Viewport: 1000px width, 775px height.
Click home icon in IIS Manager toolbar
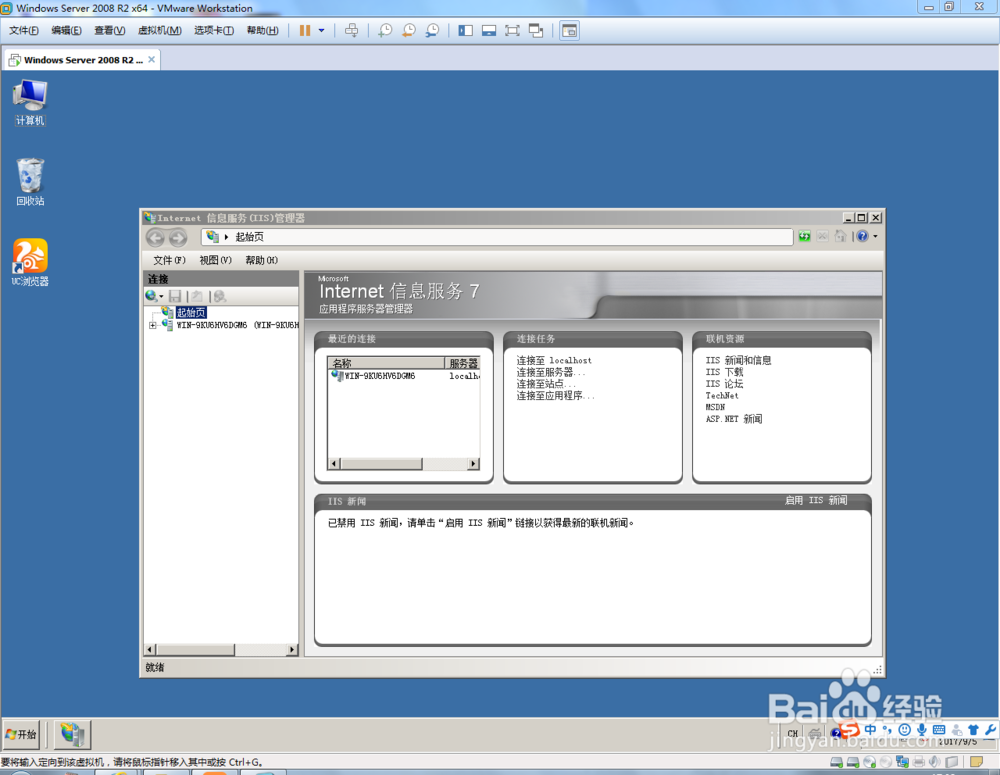(841, 237)
